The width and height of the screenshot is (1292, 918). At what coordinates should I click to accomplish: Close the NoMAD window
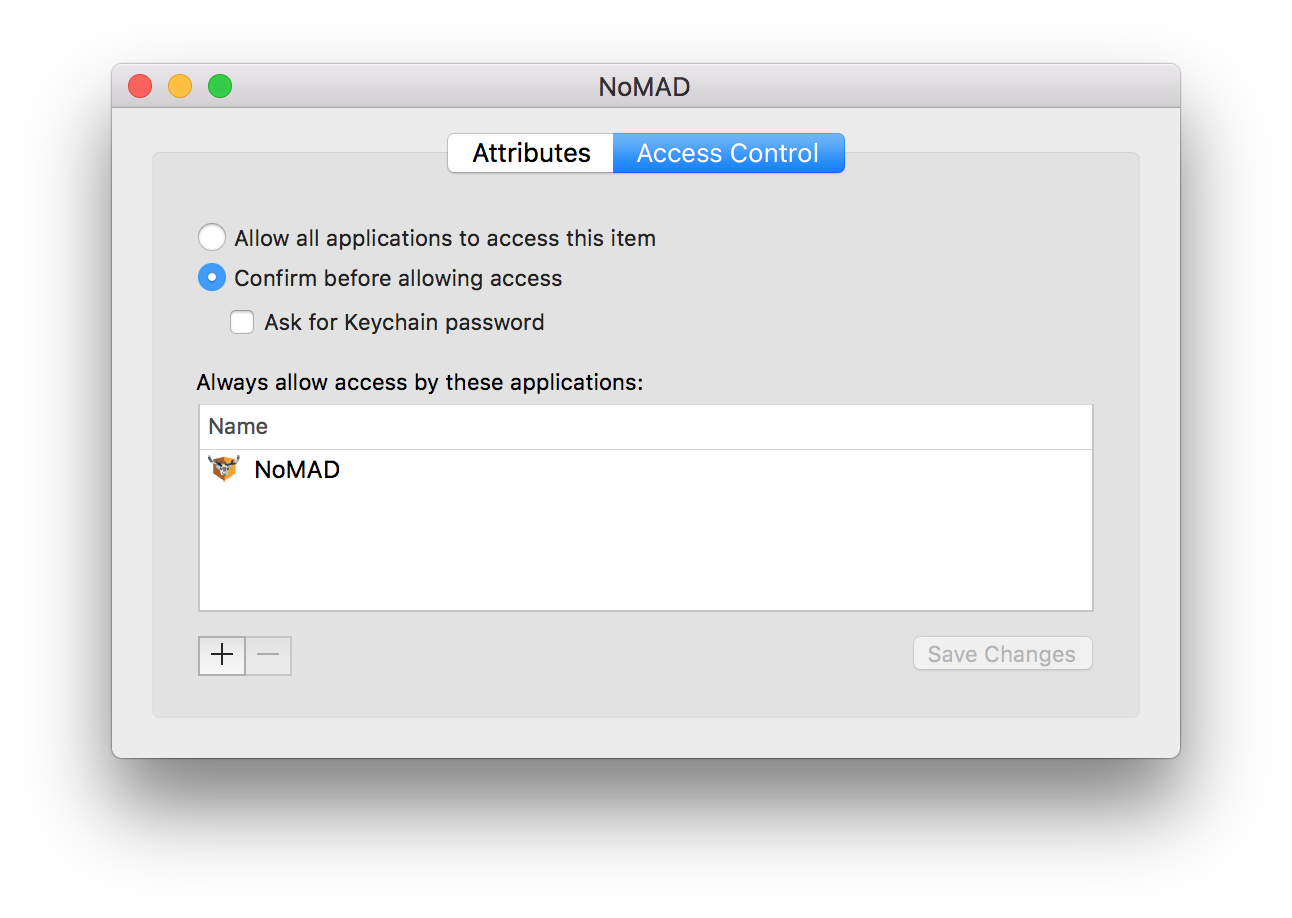[x=140, y=86]
